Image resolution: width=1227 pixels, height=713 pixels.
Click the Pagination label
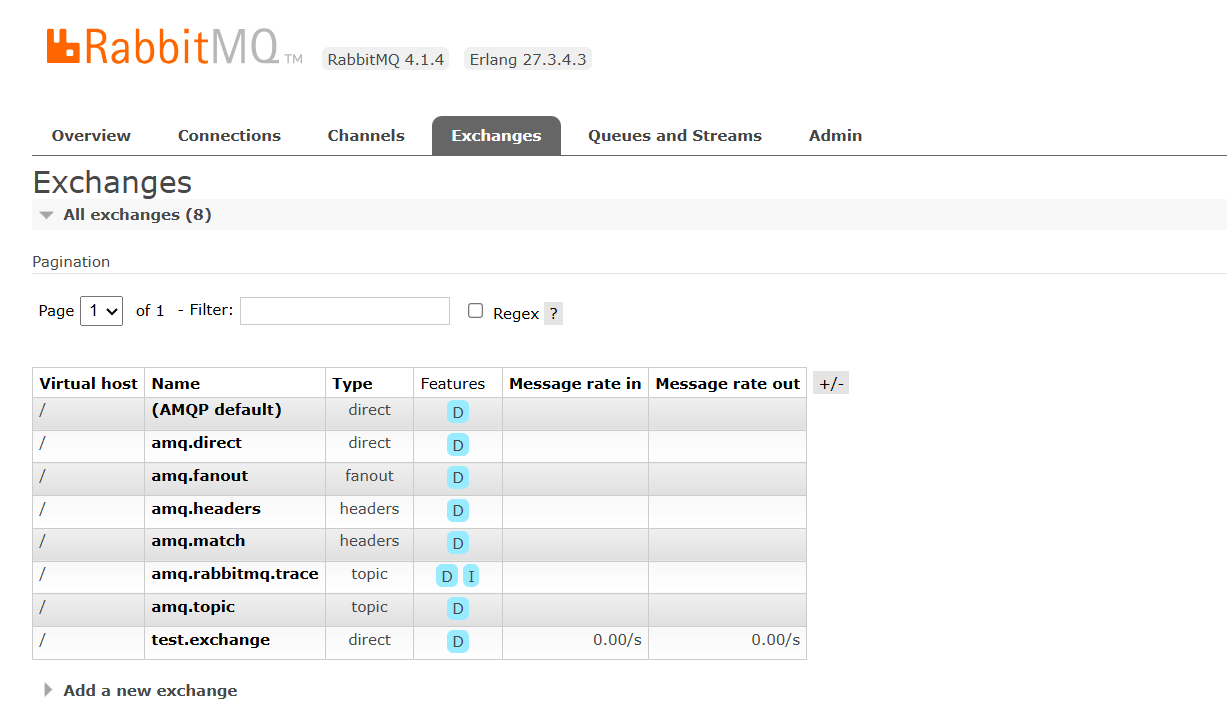coord(71,262)
